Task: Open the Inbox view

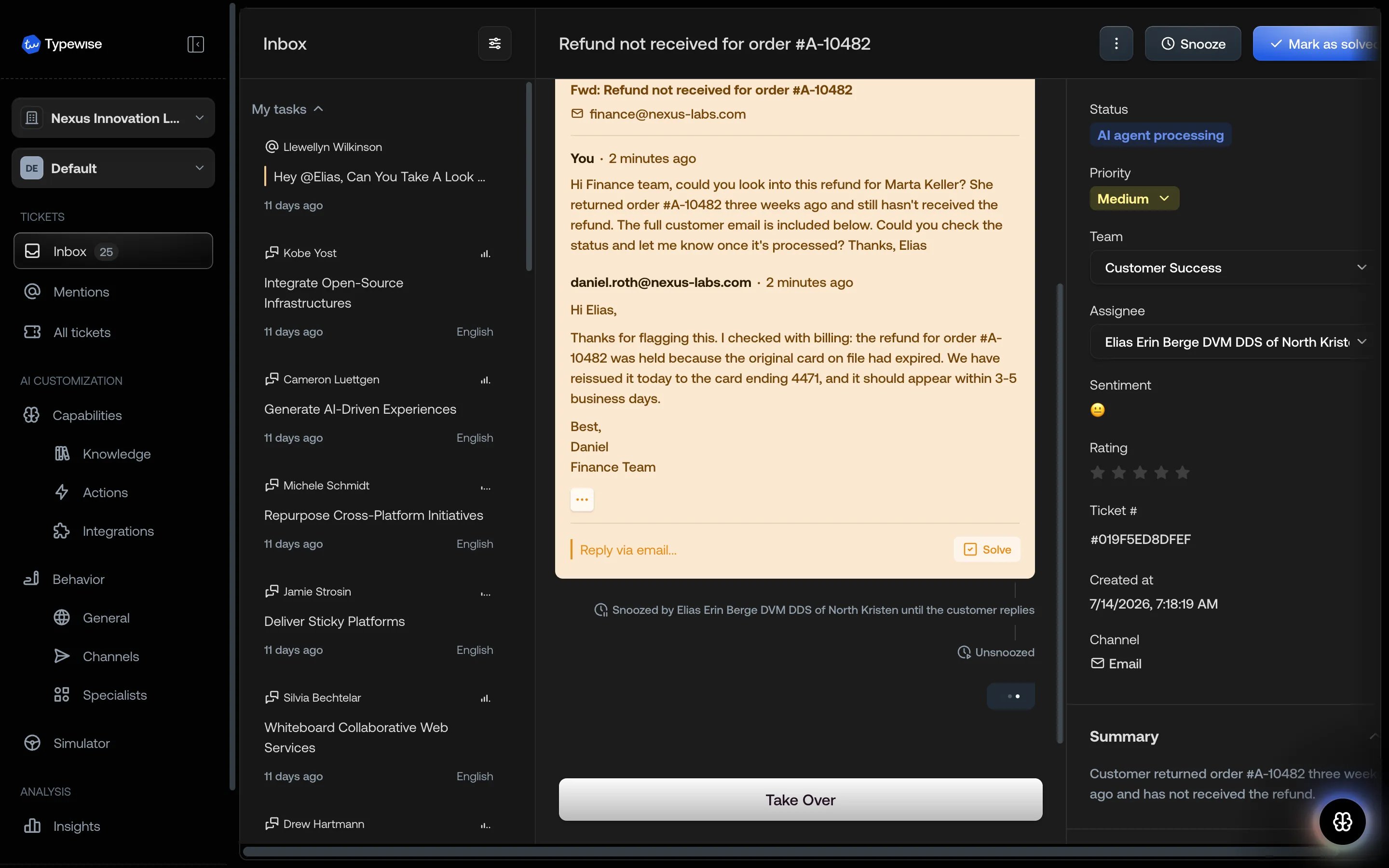Action: 113,251
